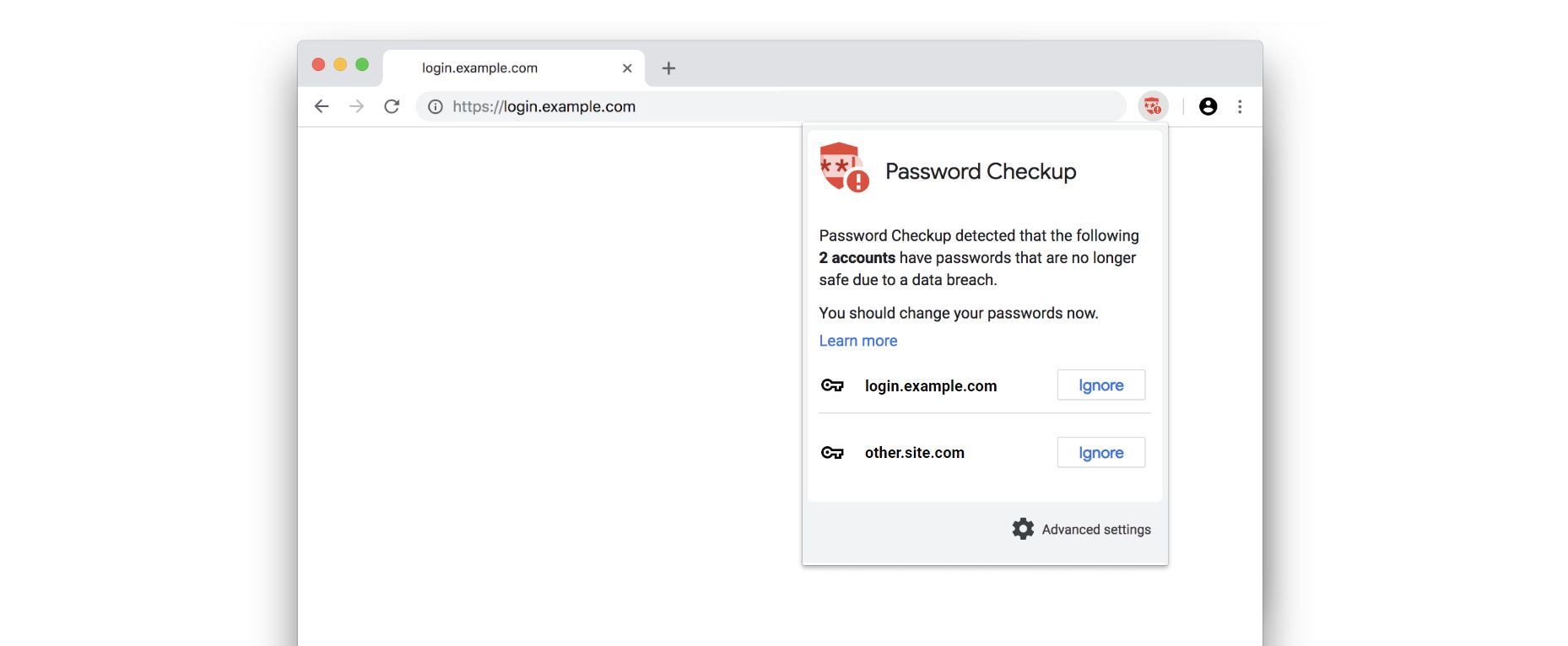Click the yellow minimize window button

[340, 65]
